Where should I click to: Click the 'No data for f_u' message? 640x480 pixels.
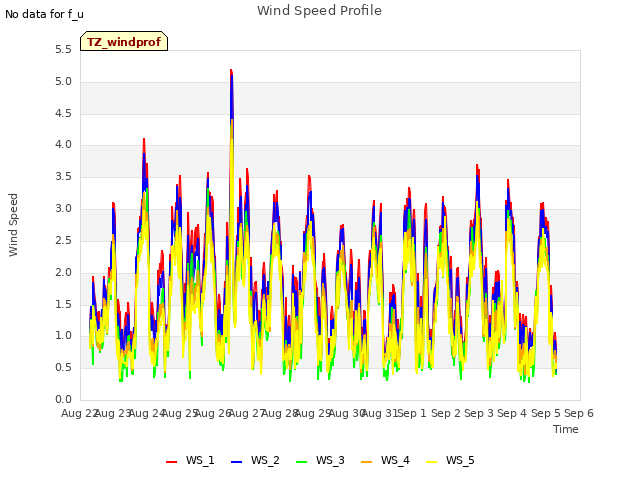click(44, 14)
